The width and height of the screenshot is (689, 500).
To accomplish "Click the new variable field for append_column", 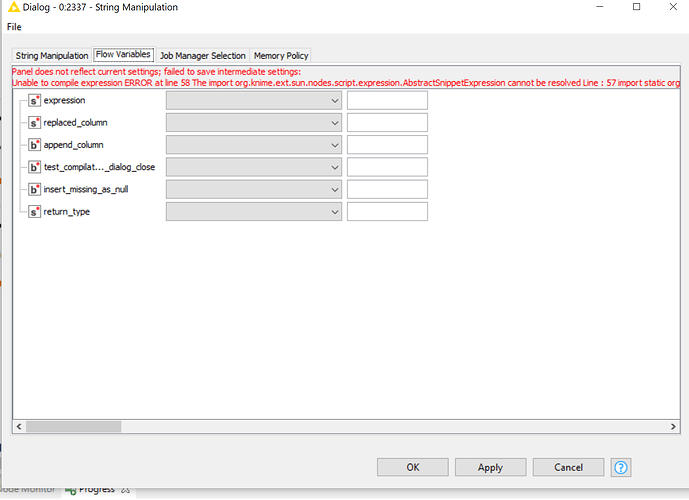I will tap(387, 145).
